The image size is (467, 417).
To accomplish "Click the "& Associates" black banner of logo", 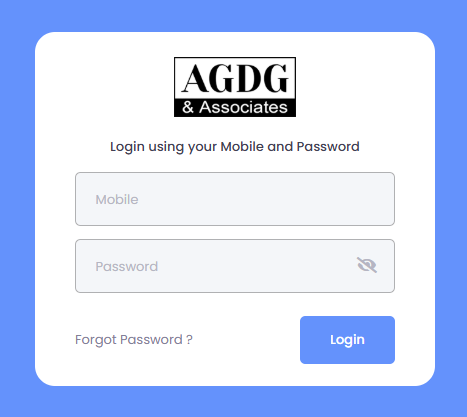I will (x=235, y=107).
